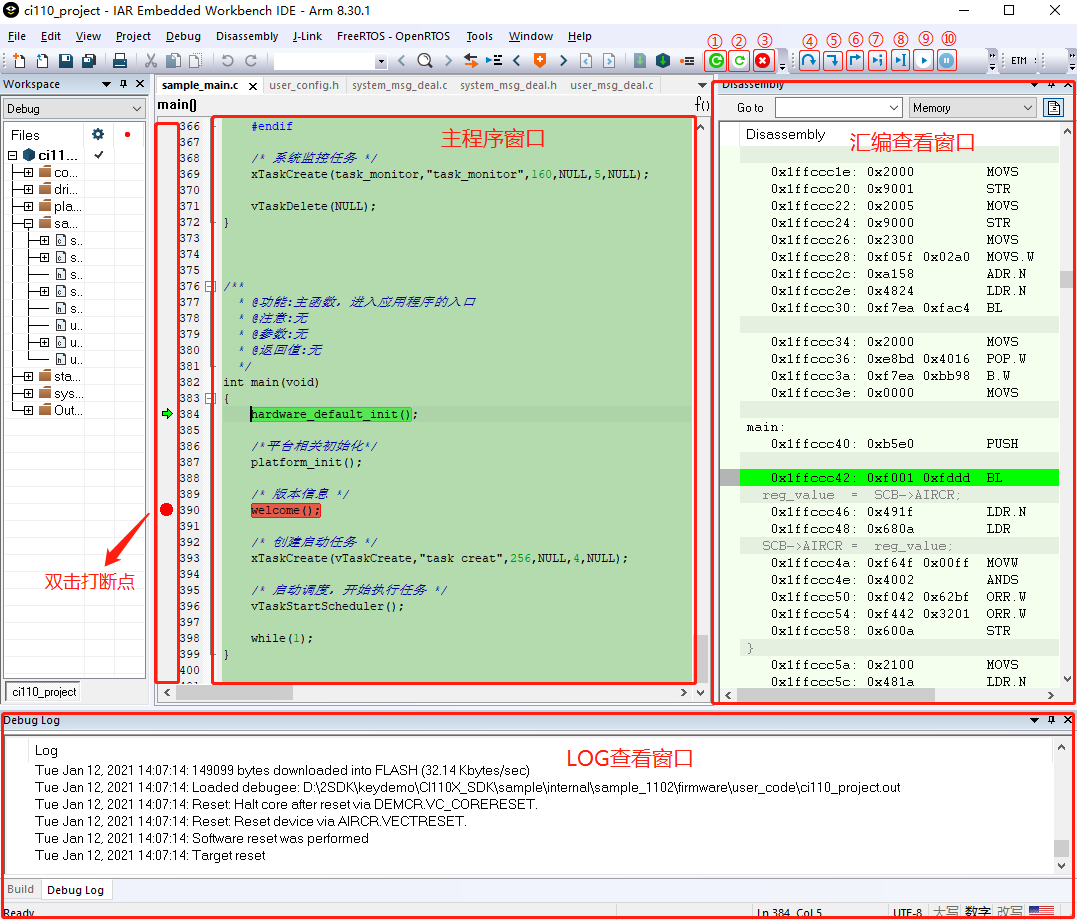Switch to the system_msg_deal.c tab
1077x920 pixels.
[399, 85]
